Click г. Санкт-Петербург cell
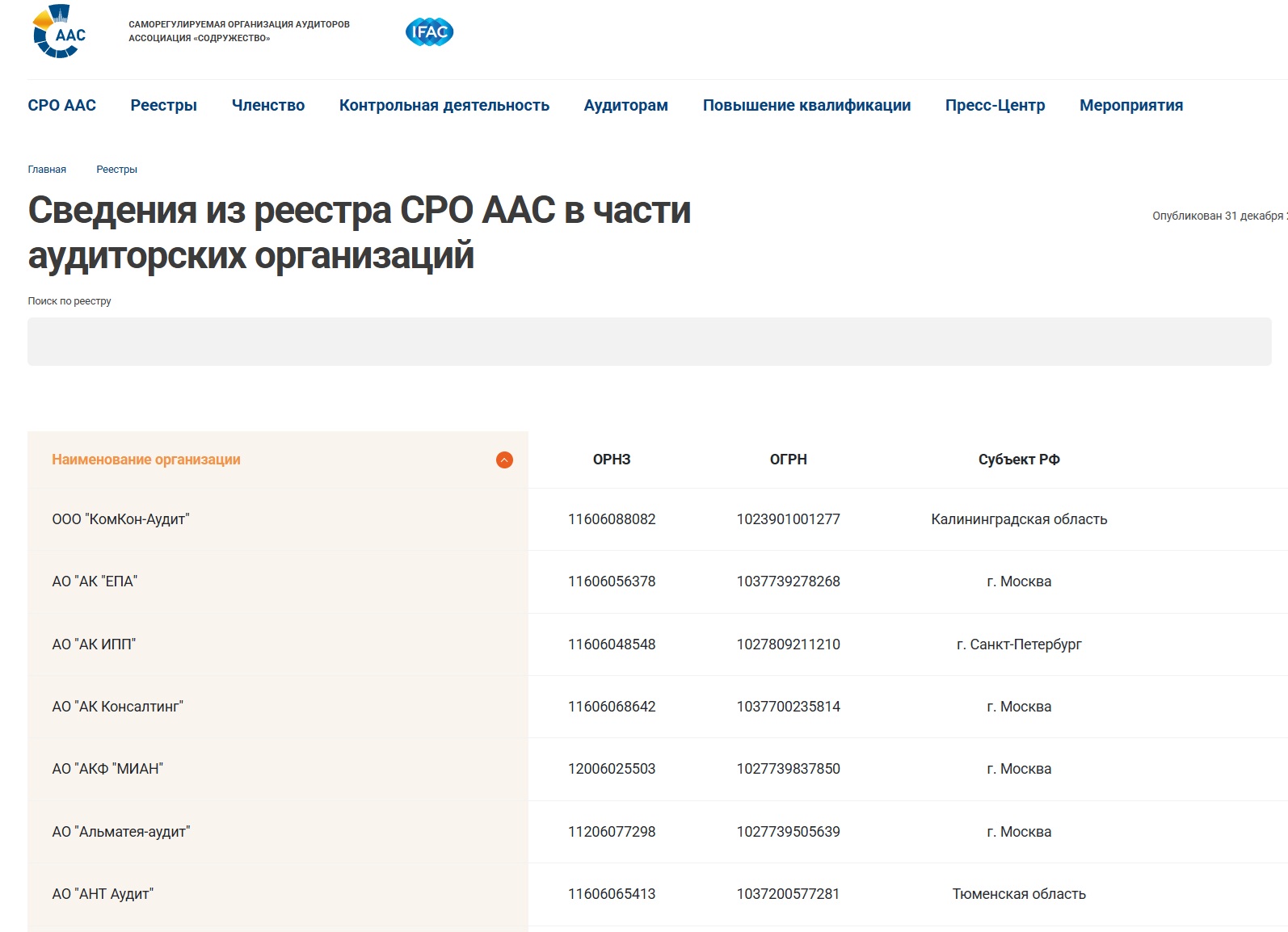Screen dimensions: 1288x932 coord(1019,644)
